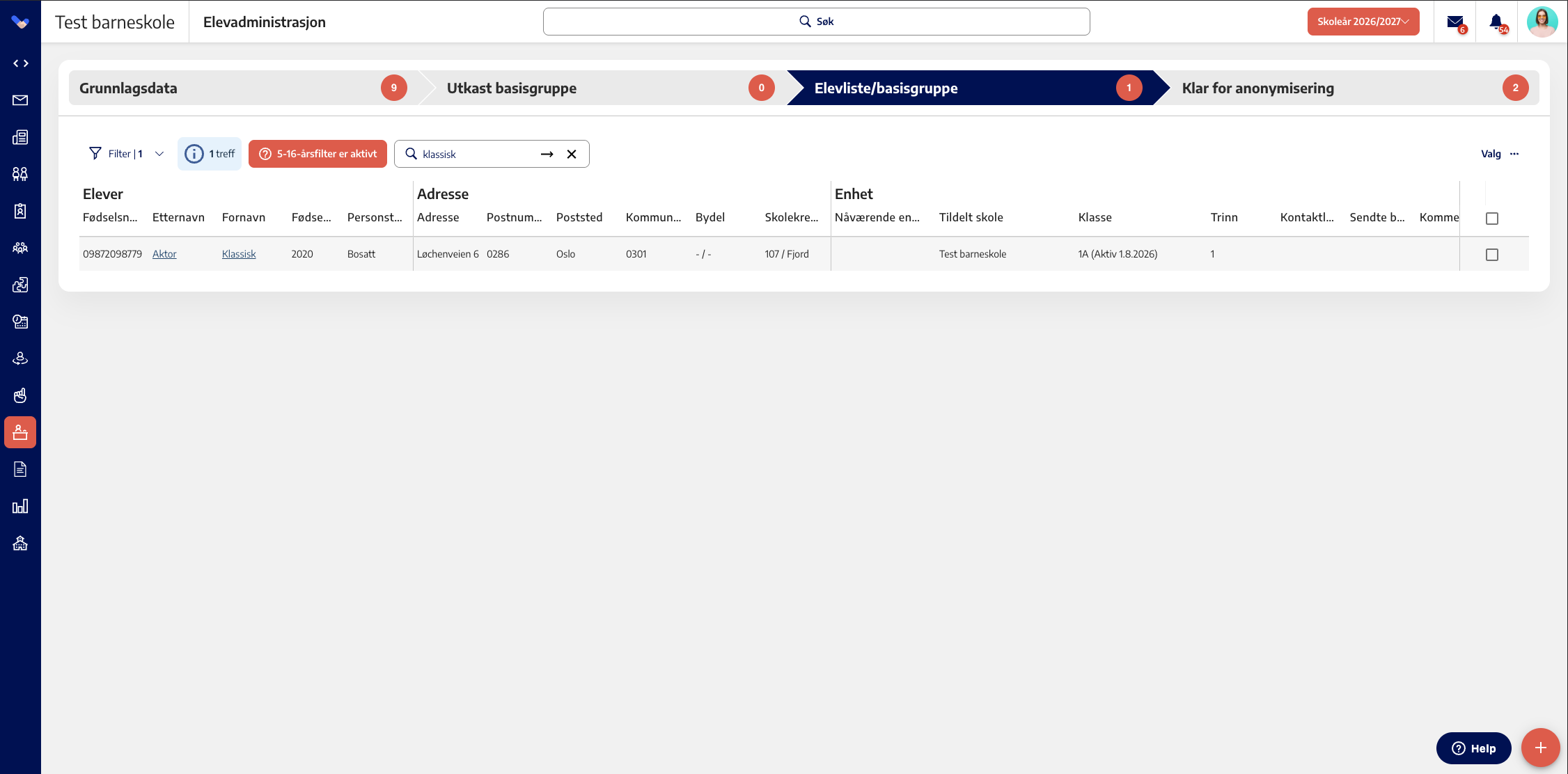Click the 5-16-årsfilter er aktivt button
1568x774 pixels.
pos(317,154)
